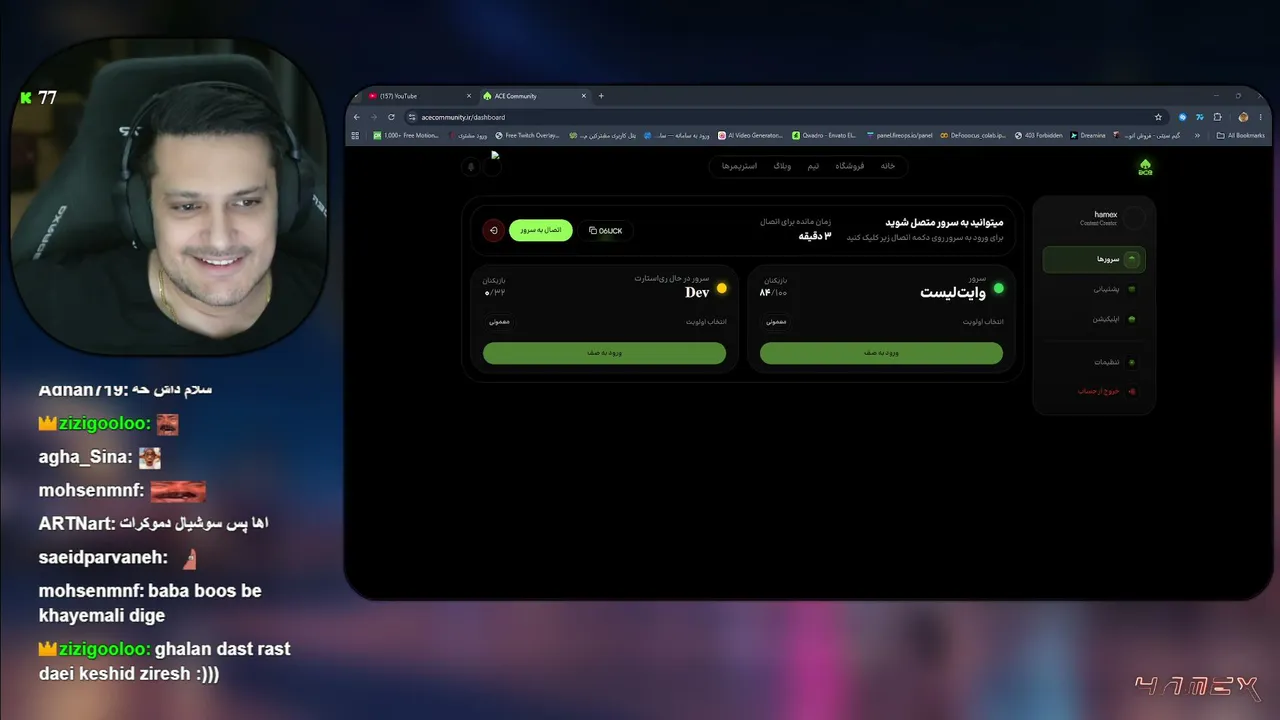1280x720 pixels.
Task: Open the فروشگاه (Shop) nav item
Action: point(850,166)
